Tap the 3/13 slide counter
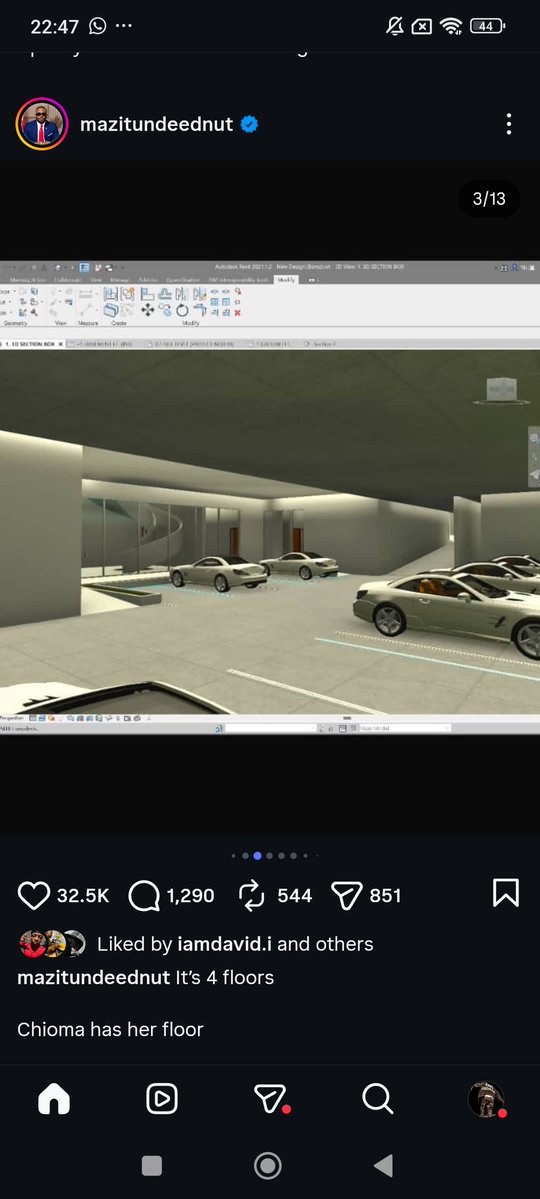This screenshot has width=540, height=1199. 489,199
